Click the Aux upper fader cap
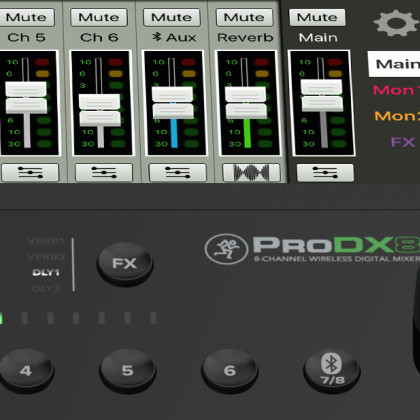The width and height of the screenshot is (420, 420). pos(172,94)
